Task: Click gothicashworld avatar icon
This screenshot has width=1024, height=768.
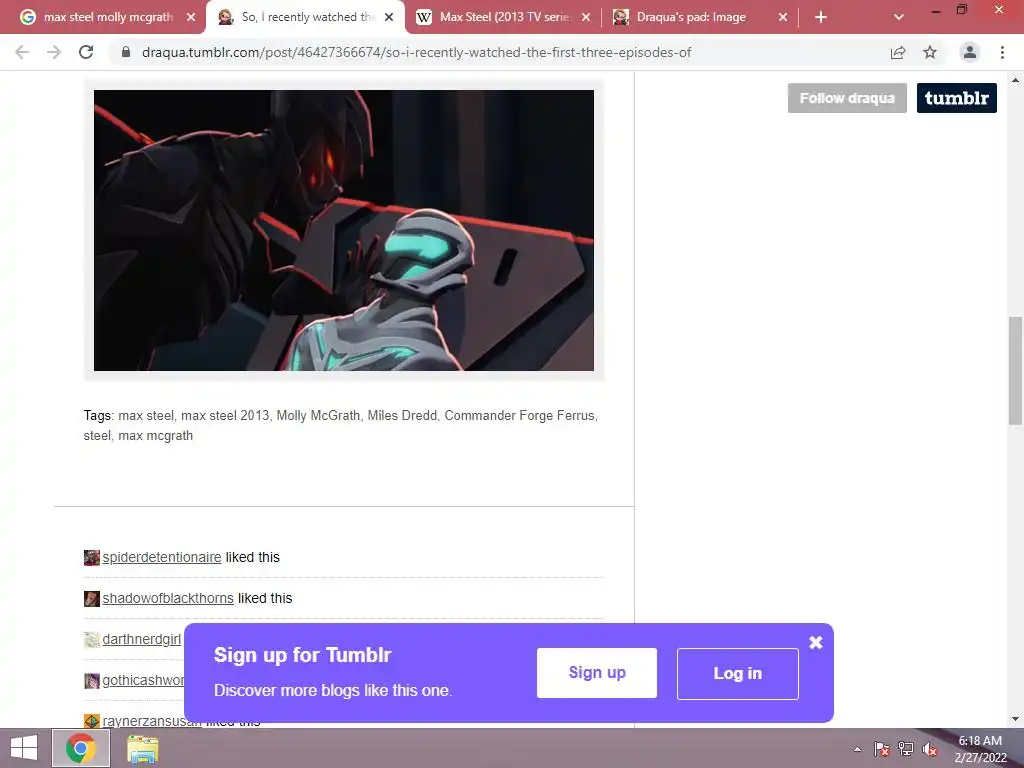Action: coord(92,681)
